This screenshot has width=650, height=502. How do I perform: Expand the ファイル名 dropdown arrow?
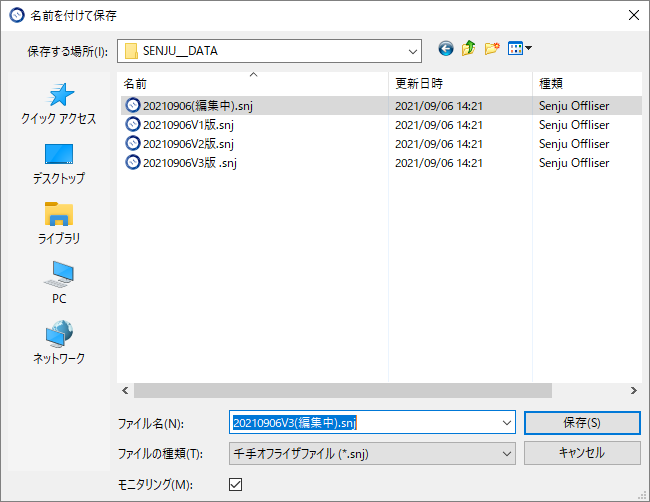click(507, 423)
